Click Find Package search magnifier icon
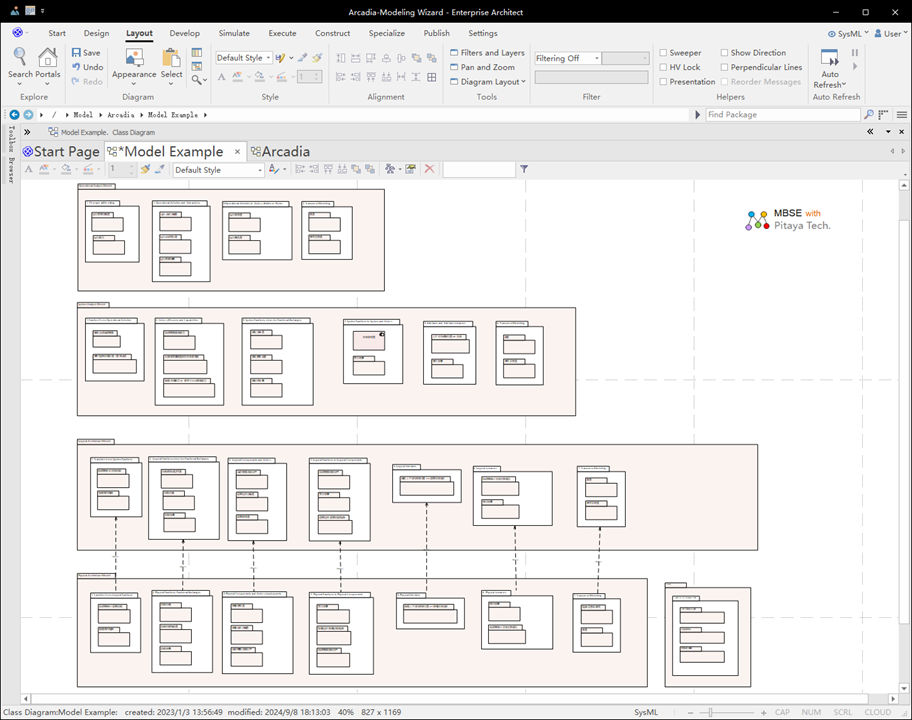 click(869, 115)
